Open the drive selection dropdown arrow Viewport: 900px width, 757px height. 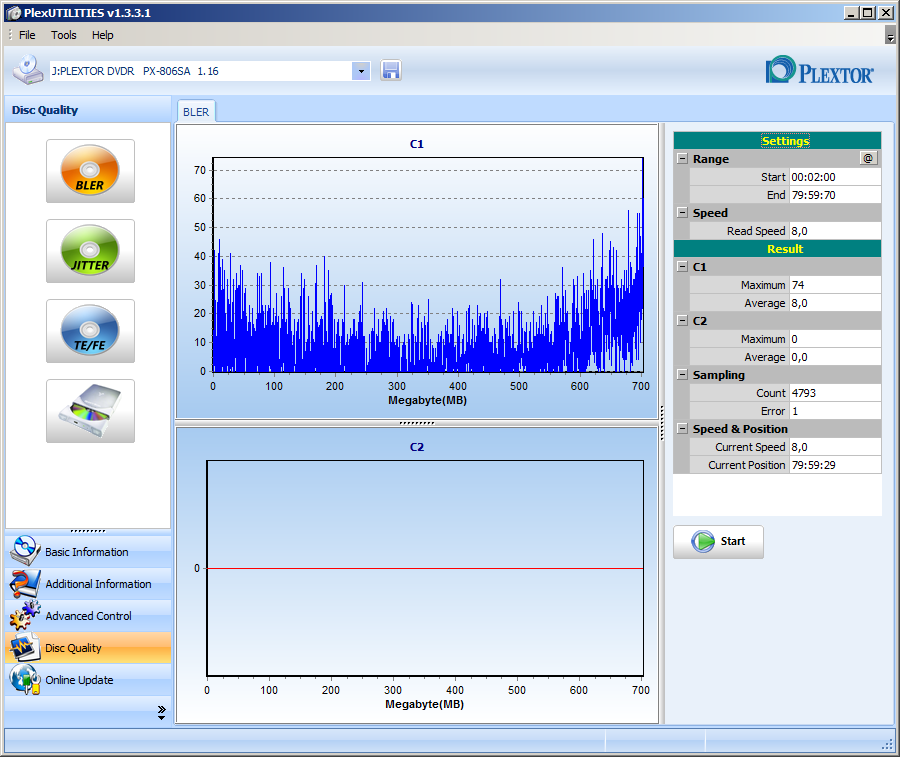pyautogui.click(x=361, y=71)
